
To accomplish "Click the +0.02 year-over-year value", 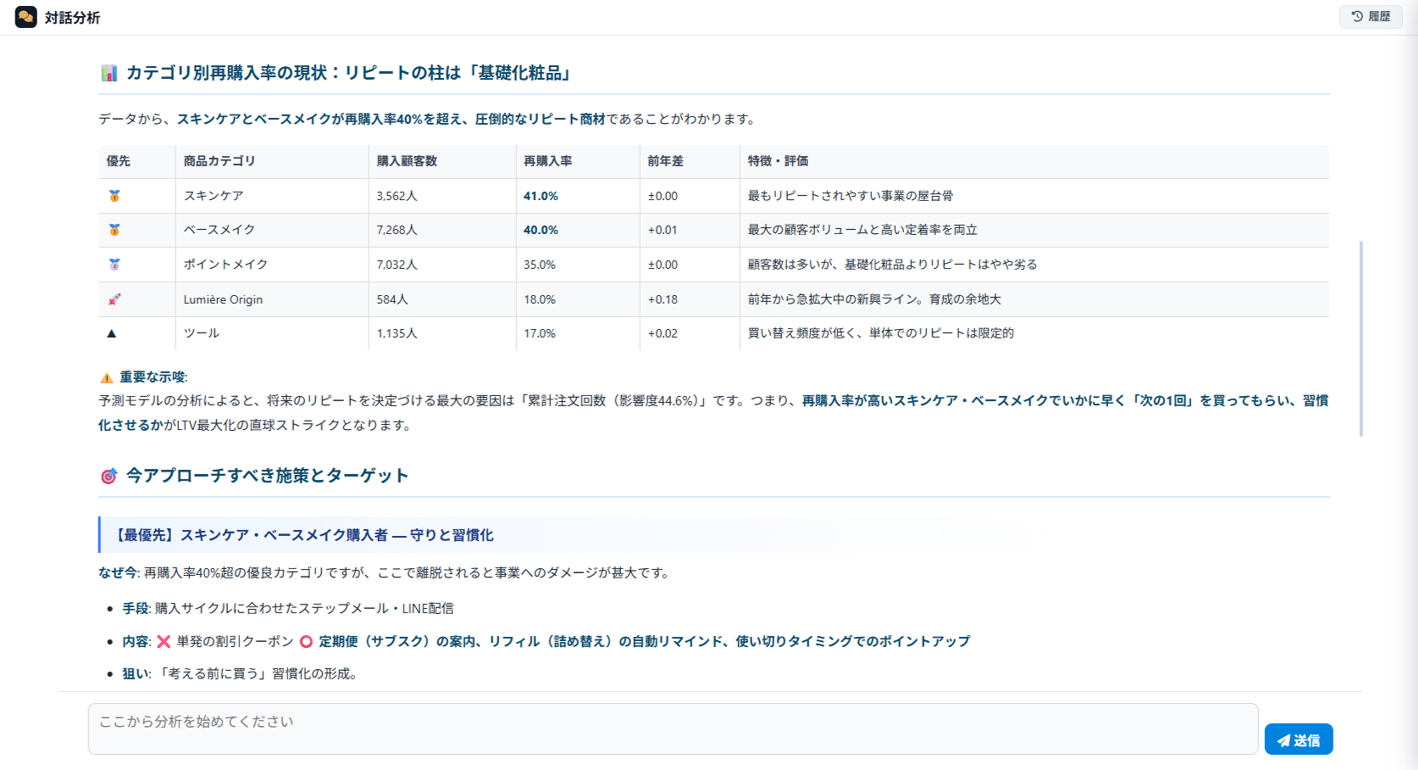I will (x=663, y=333).
